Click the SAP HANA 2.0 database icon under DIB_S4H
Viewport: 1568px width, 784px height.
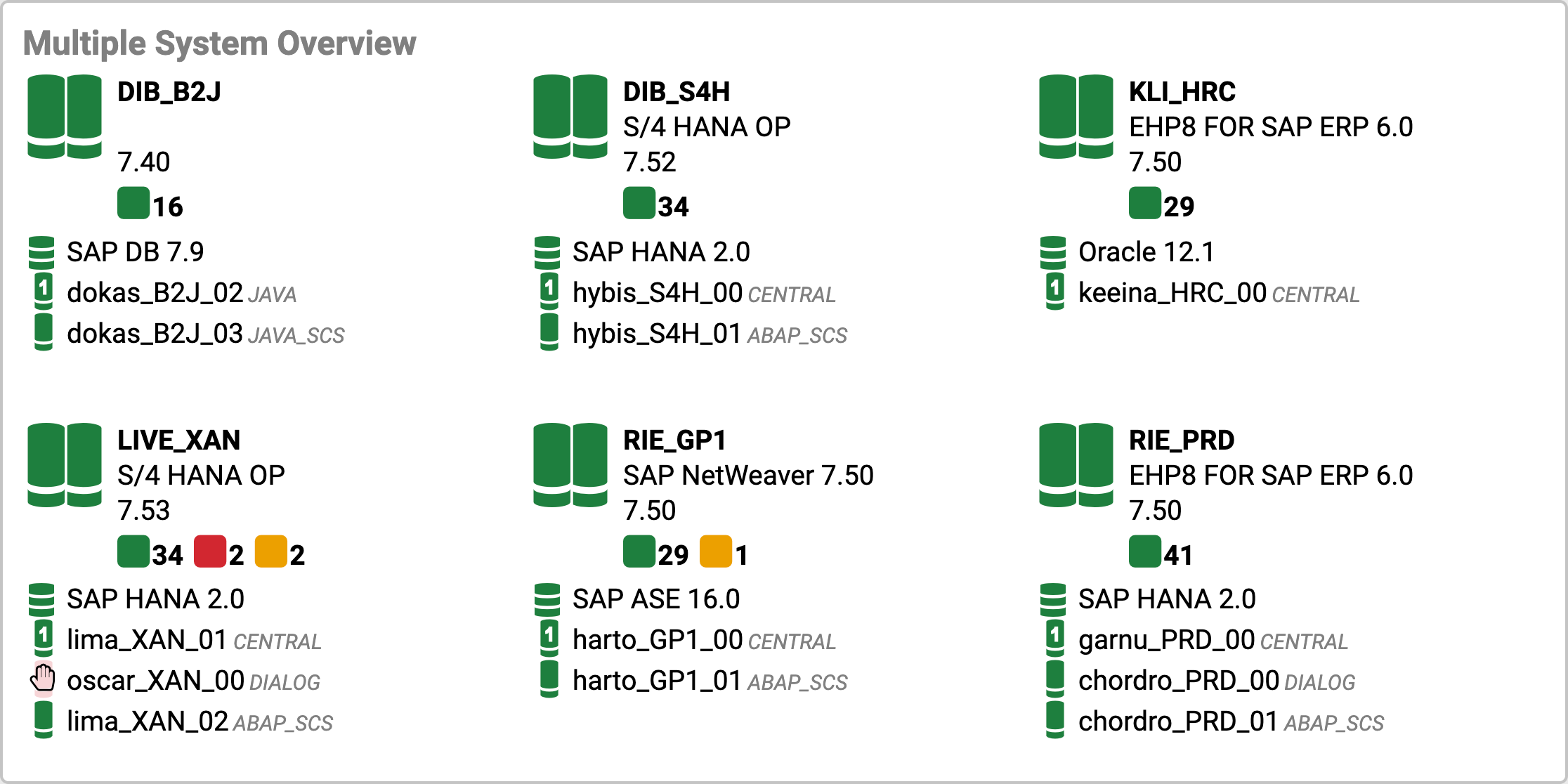[x=547, y=251]
